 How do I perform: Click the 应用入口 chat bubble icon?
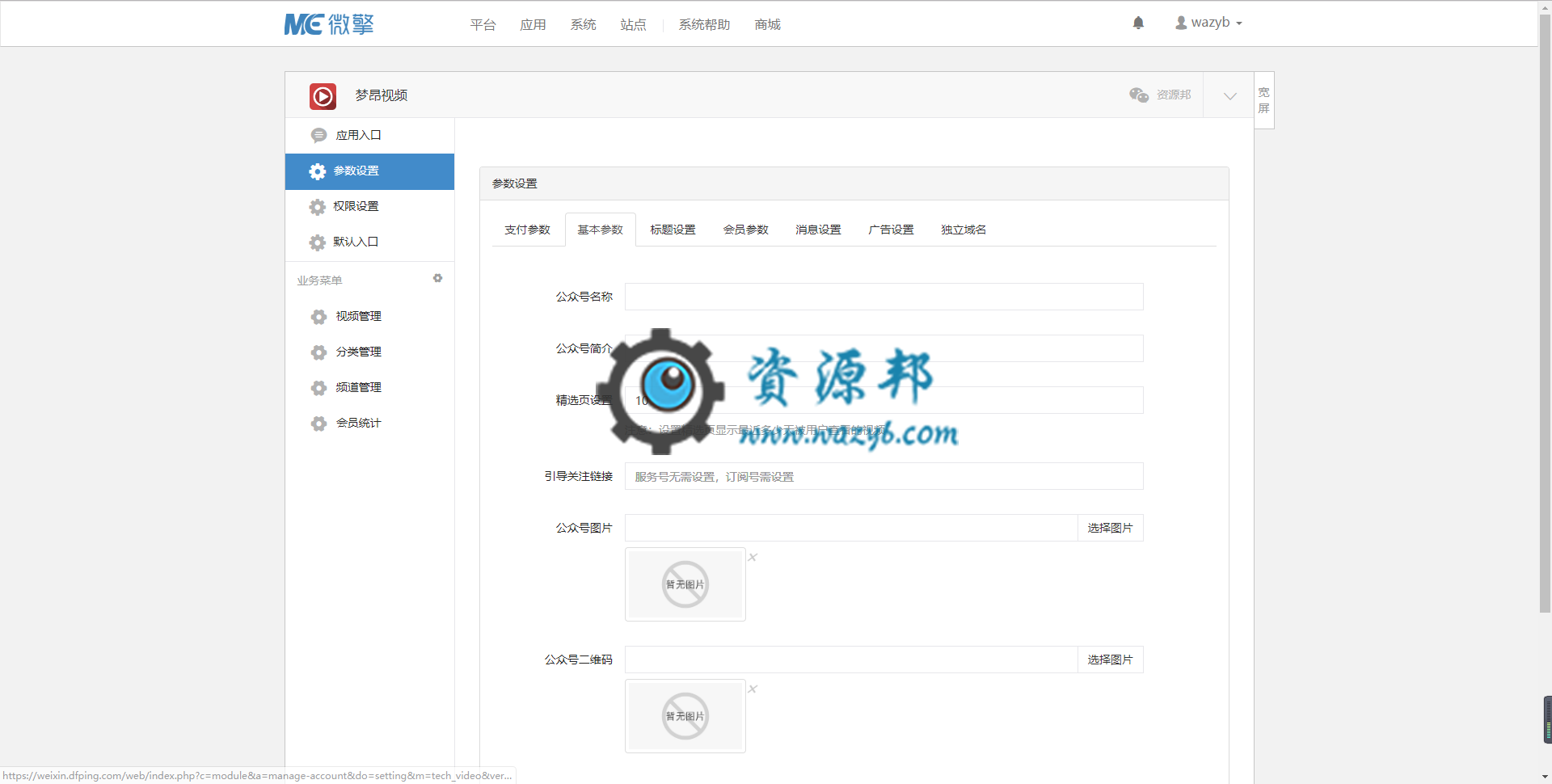318,135
